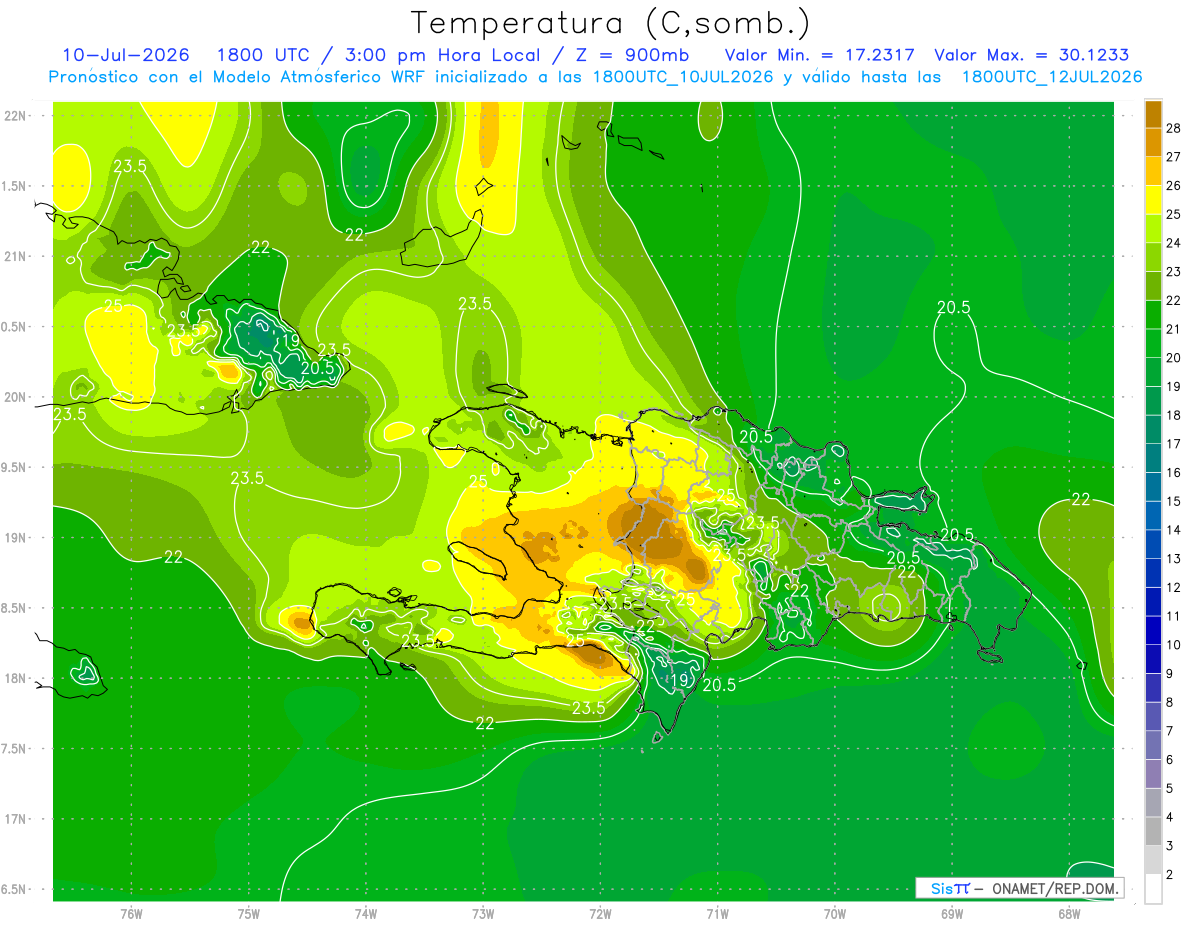
Task: Click longitude axis label "76W"
Action: click(x=131, y=914)
